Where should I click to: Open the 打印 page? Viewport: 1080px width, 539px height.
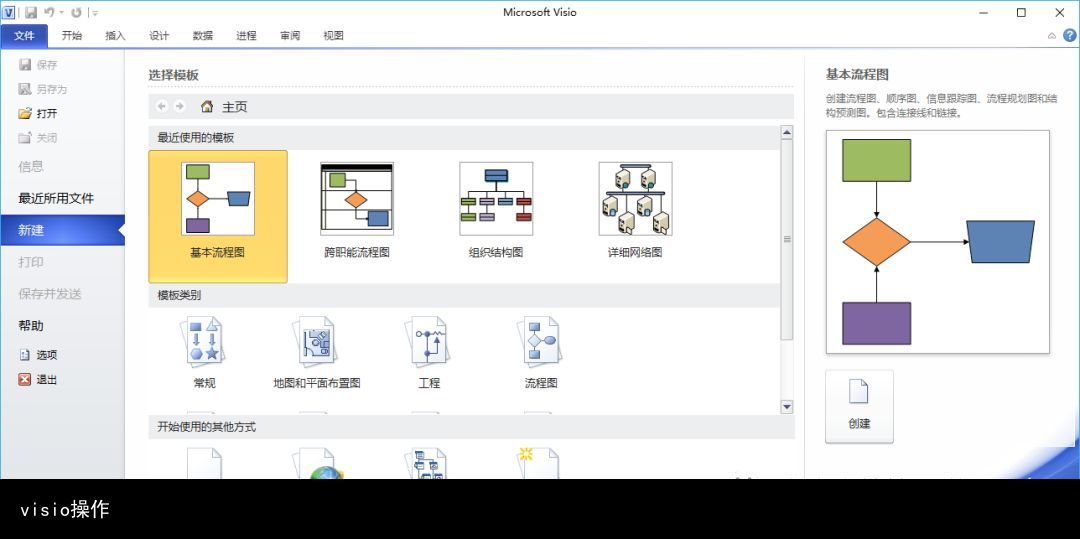click(x=31, y=262)
